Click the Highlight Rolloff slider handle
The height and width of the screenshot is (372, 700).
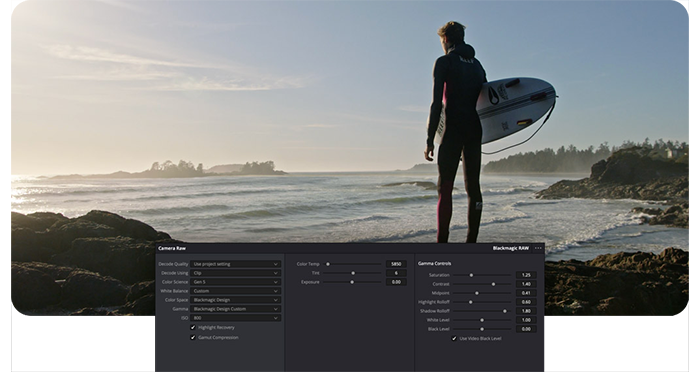coord(471,302)
